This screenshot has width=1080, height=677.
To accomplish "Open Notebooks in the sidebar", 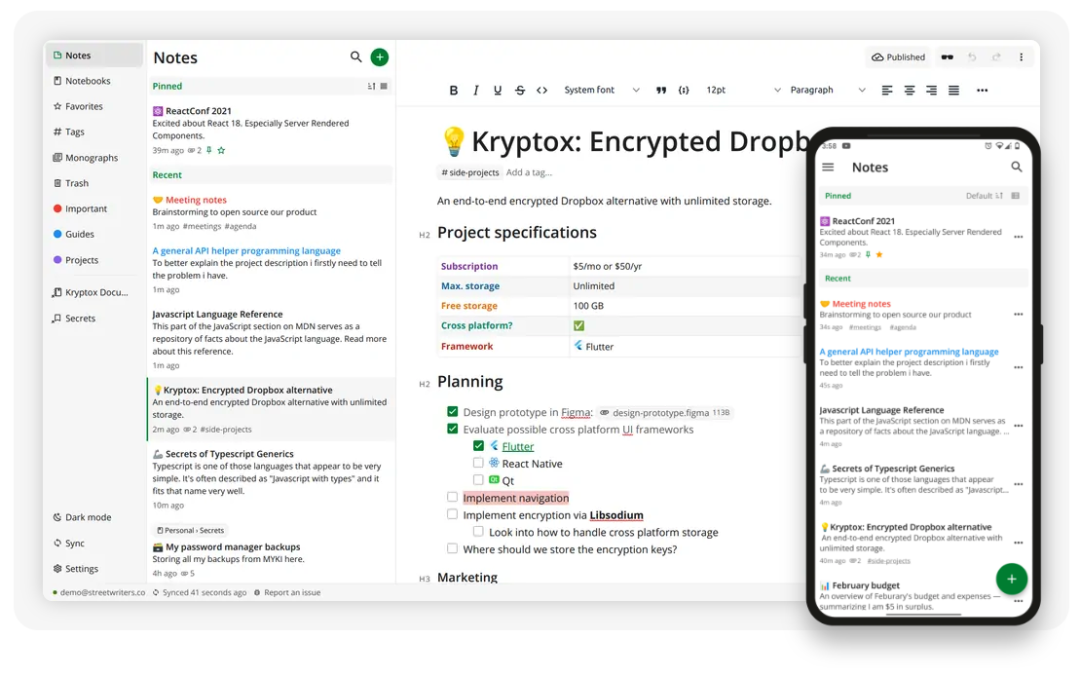I will click(94, 81).
